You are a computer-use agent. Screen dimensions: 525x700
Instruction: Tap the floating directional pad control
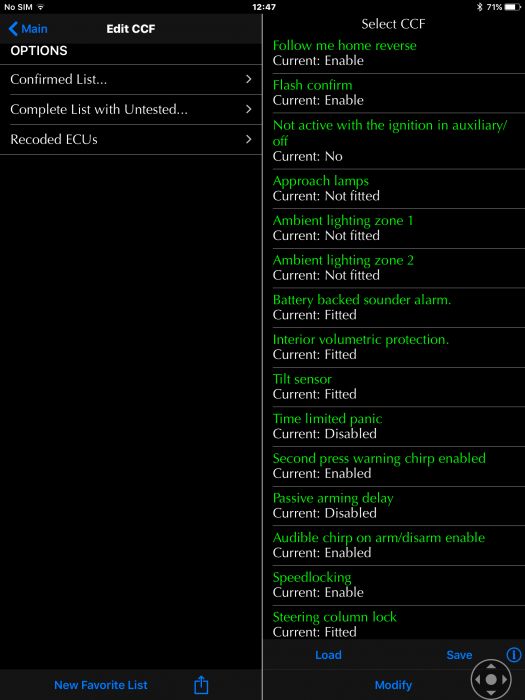pyautogui.click(x=491, y=679)
